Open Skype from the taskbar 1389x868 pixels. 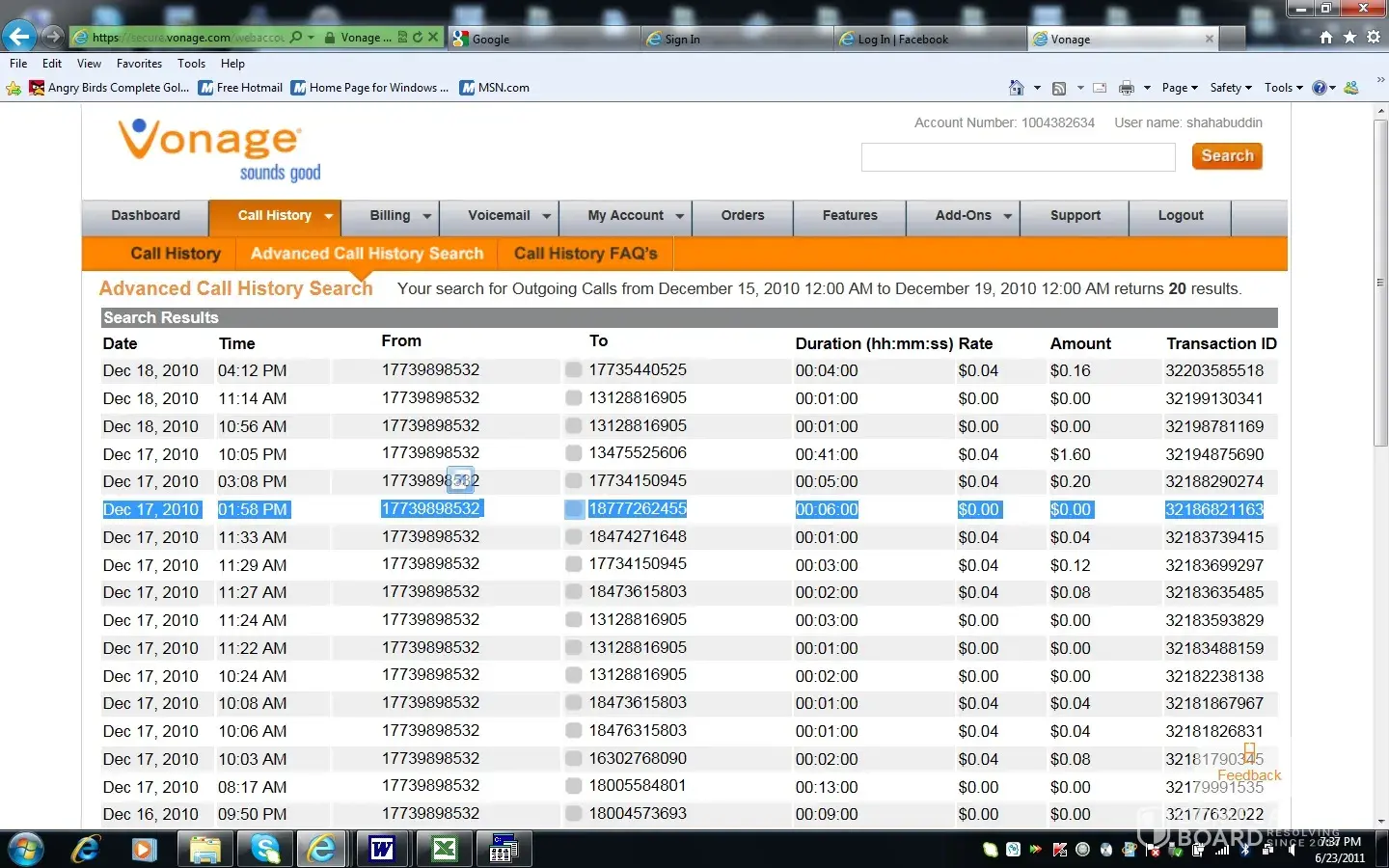263,849
